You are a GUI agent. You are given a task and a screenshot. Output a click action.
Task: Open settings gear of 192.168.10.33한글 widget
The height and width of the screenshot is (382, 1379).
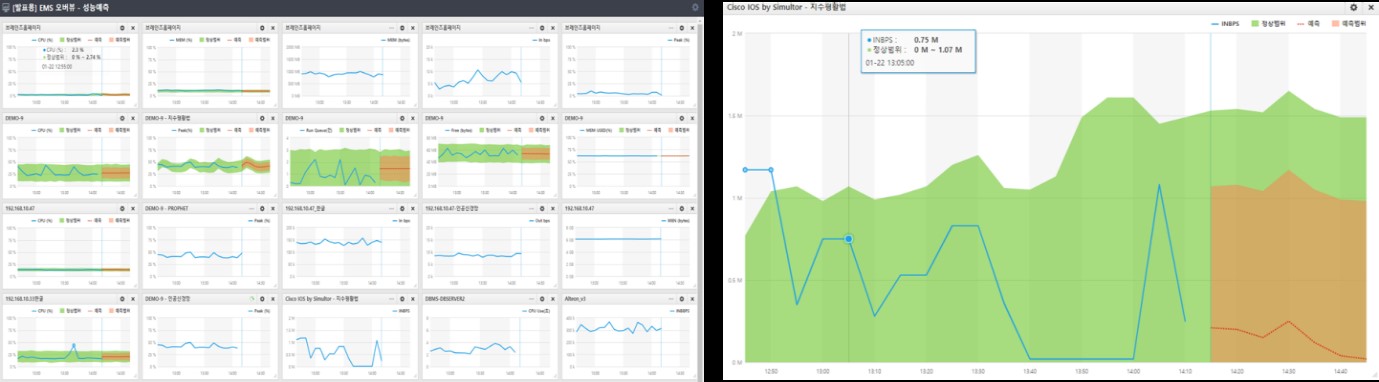click(121, 298)
